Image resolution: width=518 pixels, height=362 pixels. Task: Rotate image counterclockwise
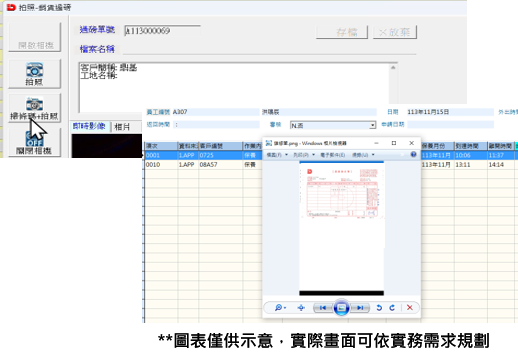[379, 308]
